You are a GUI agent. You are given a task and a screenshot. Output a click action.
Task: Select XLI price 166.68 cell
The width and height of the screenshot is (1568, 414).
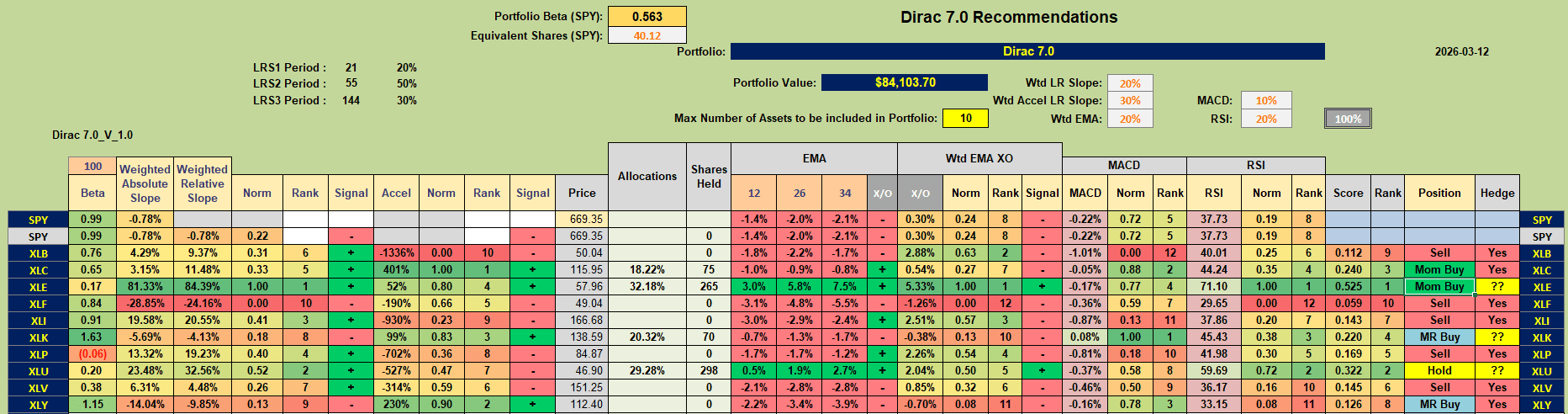click(582, 321)
